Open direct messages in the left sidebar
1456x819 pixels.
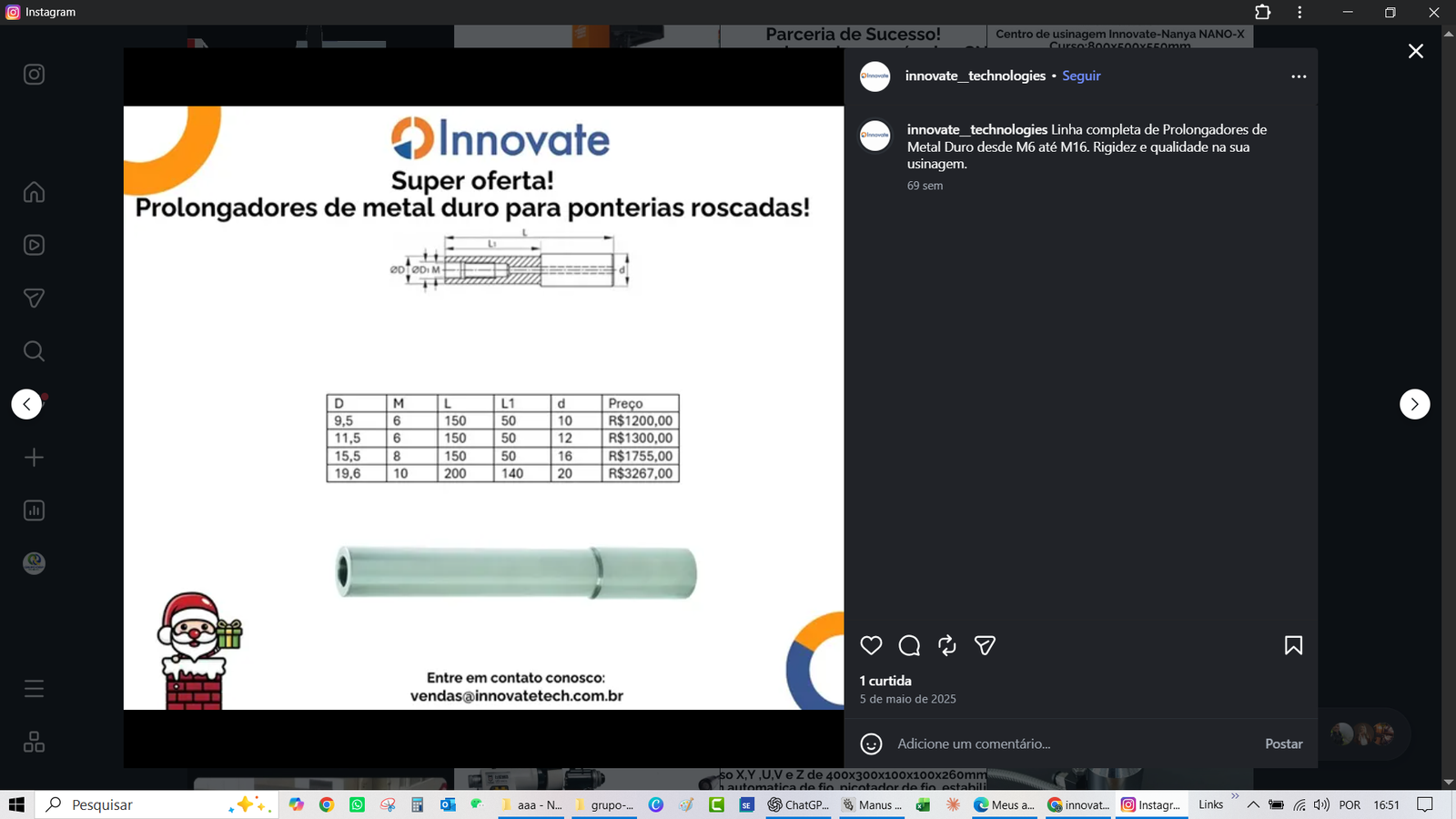(34, 298)
